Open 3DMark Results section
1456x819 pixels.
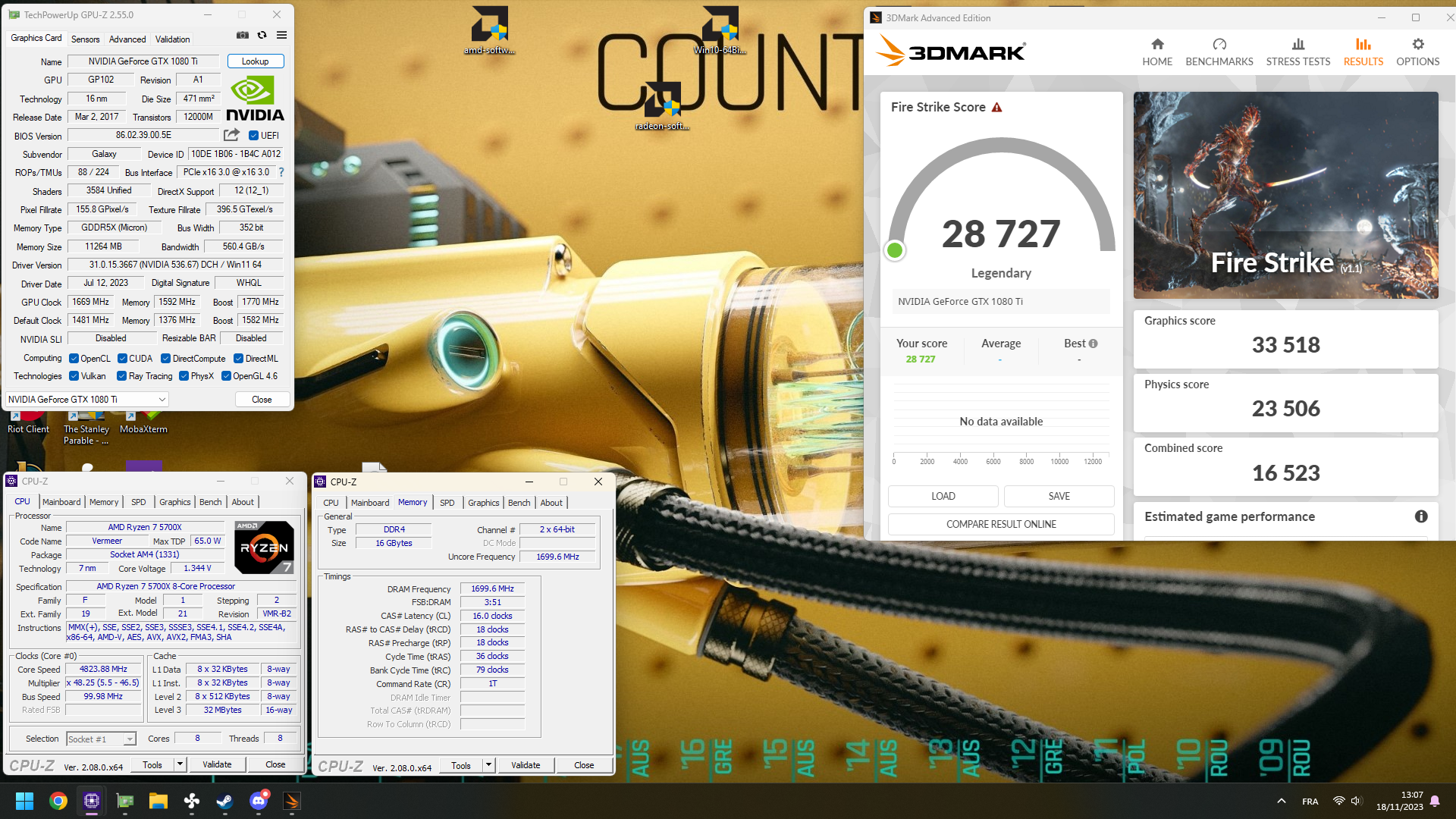tap(1363, 52)
